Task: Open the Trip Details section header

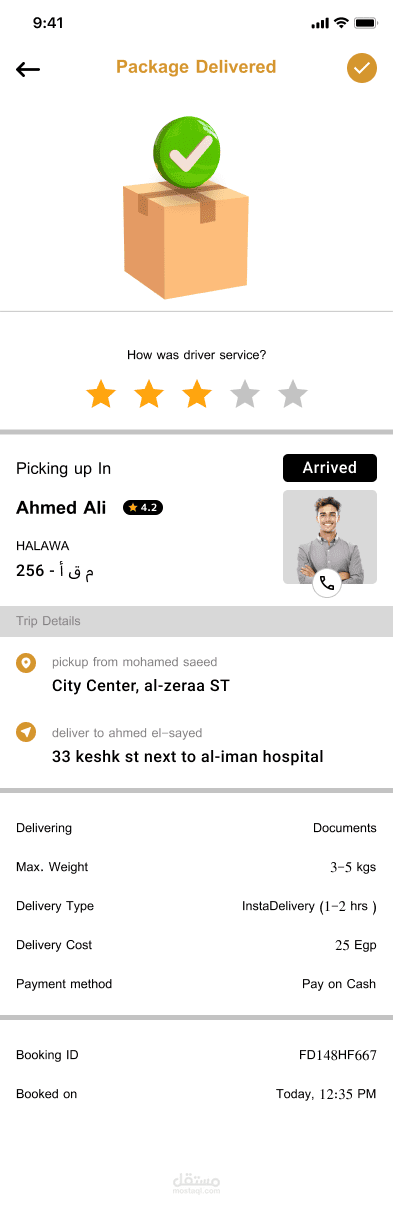Action: (x=196, y=621)
